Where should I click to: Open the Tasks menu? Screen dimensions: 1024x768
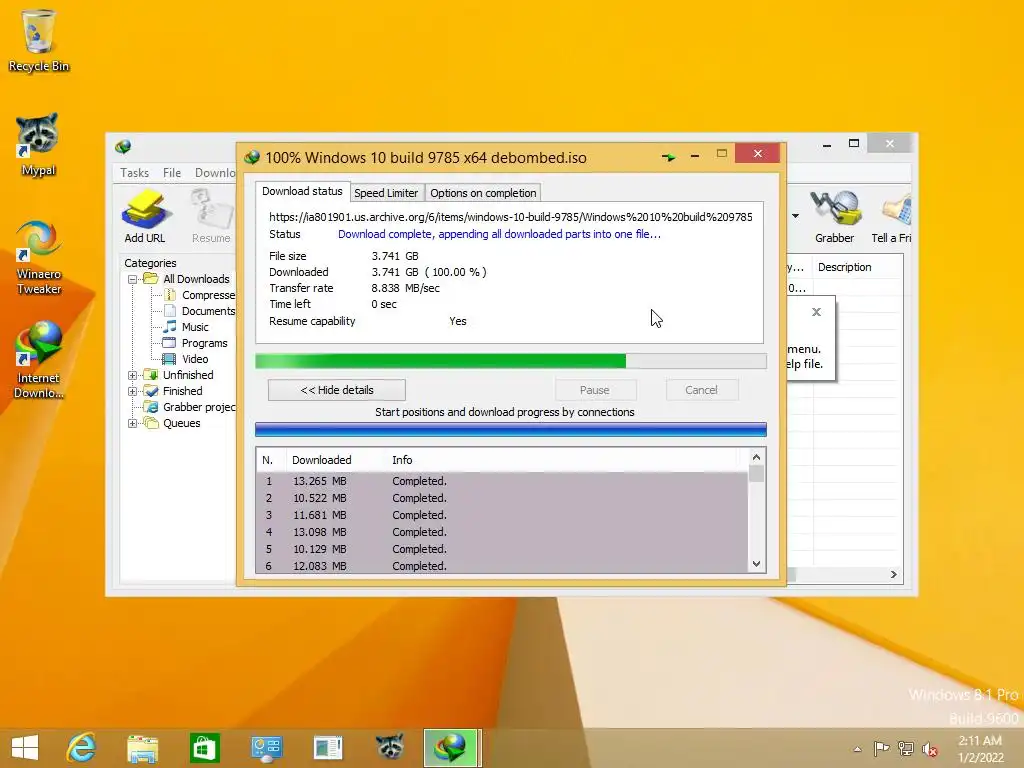click(135, 173)
